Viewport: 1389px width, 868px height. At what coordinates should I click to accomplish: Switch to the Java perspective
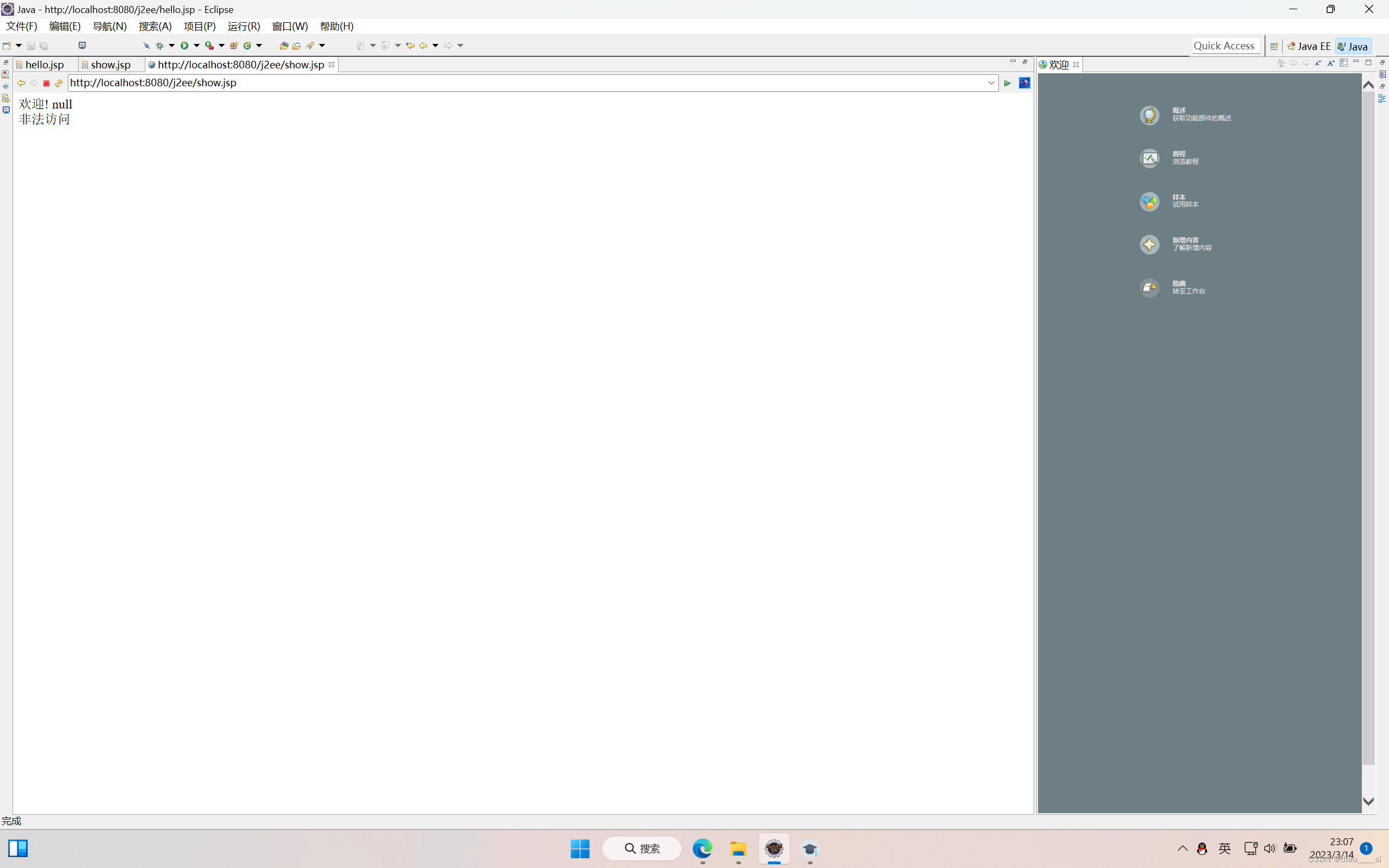1353,46
